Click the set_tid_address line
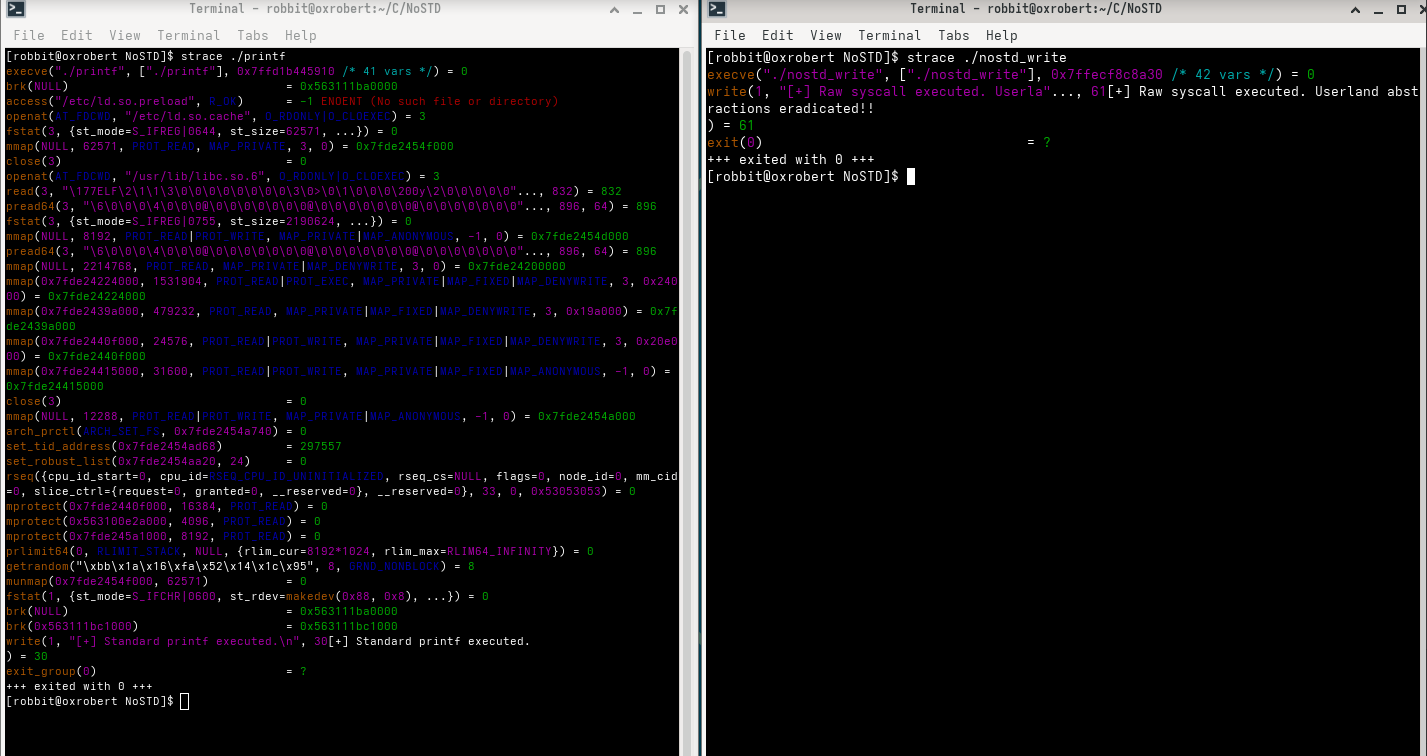 click(174, 446)
